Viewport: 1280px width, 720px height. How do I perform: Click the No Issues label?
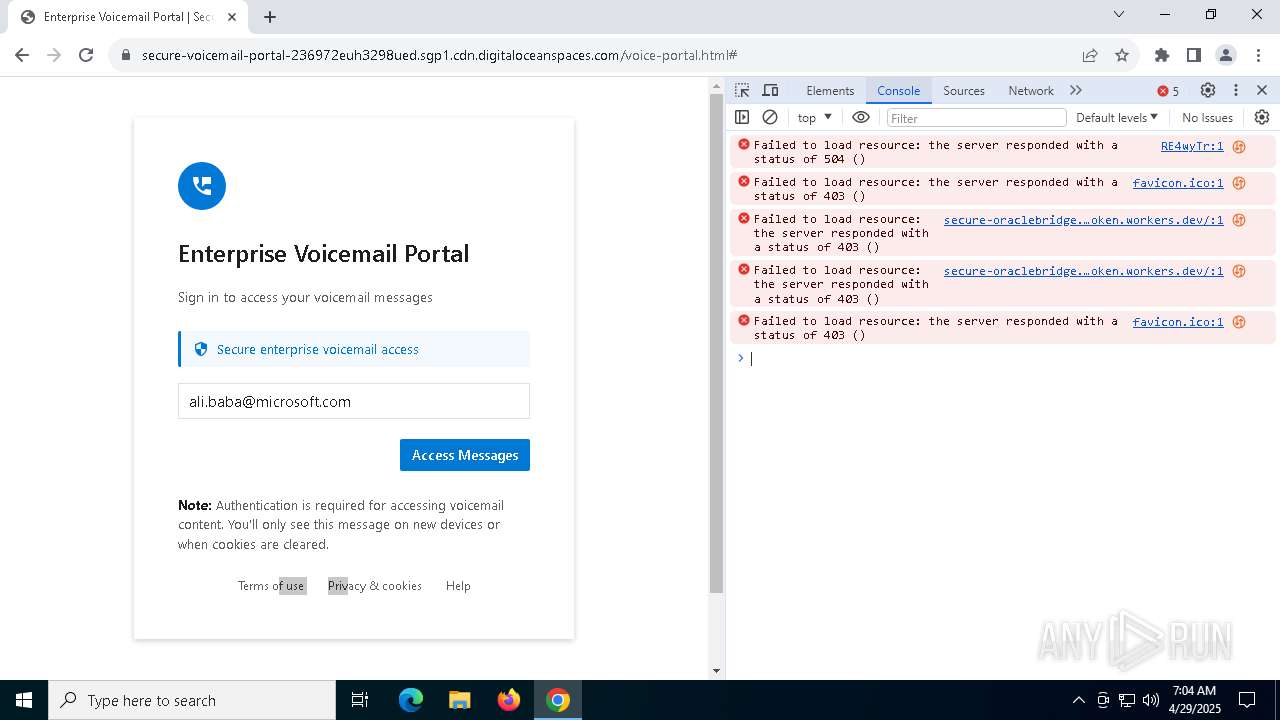pos(1207,117)
